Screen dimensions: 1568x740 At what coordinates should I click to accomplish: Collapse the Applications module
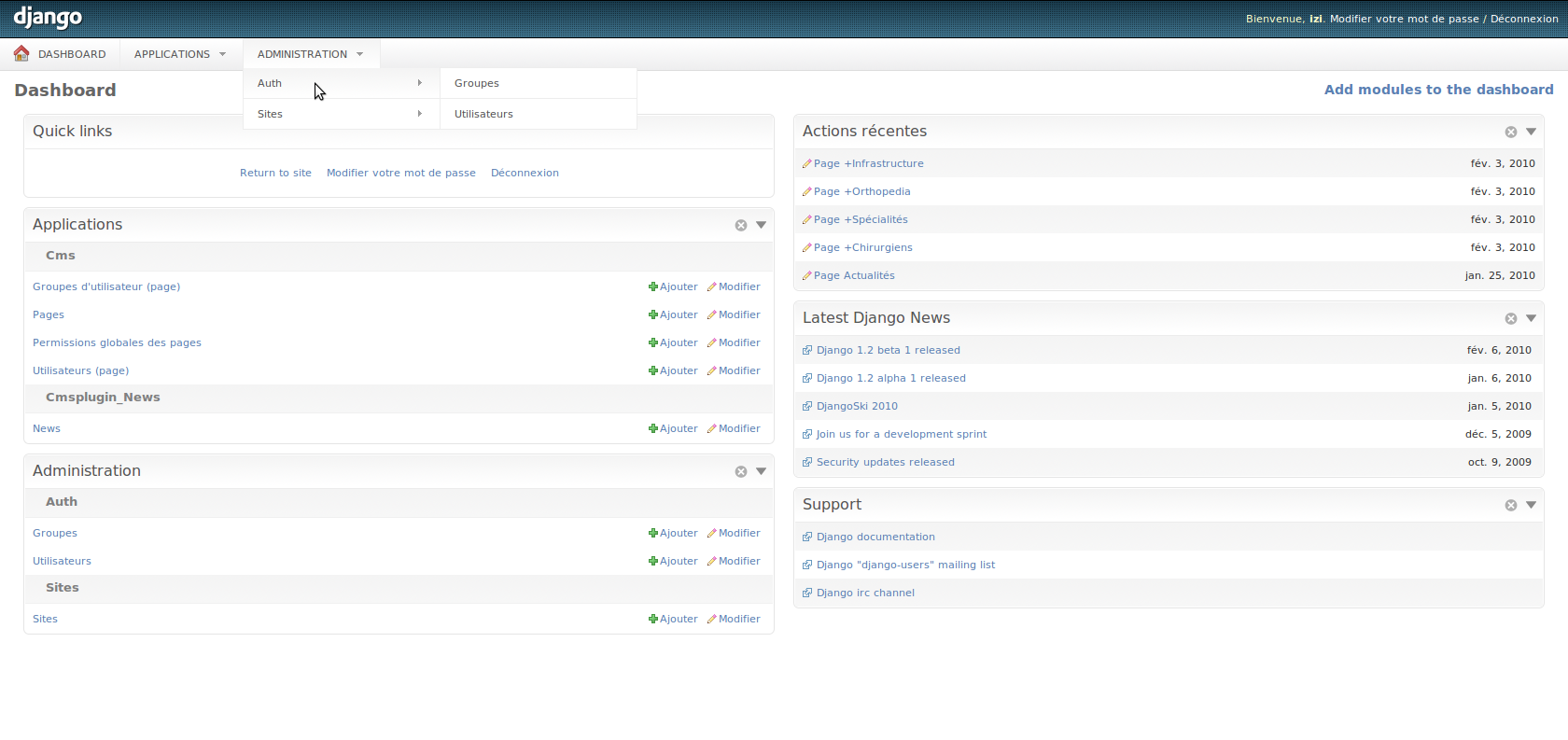pyautogui.click(x=762, y=225)
